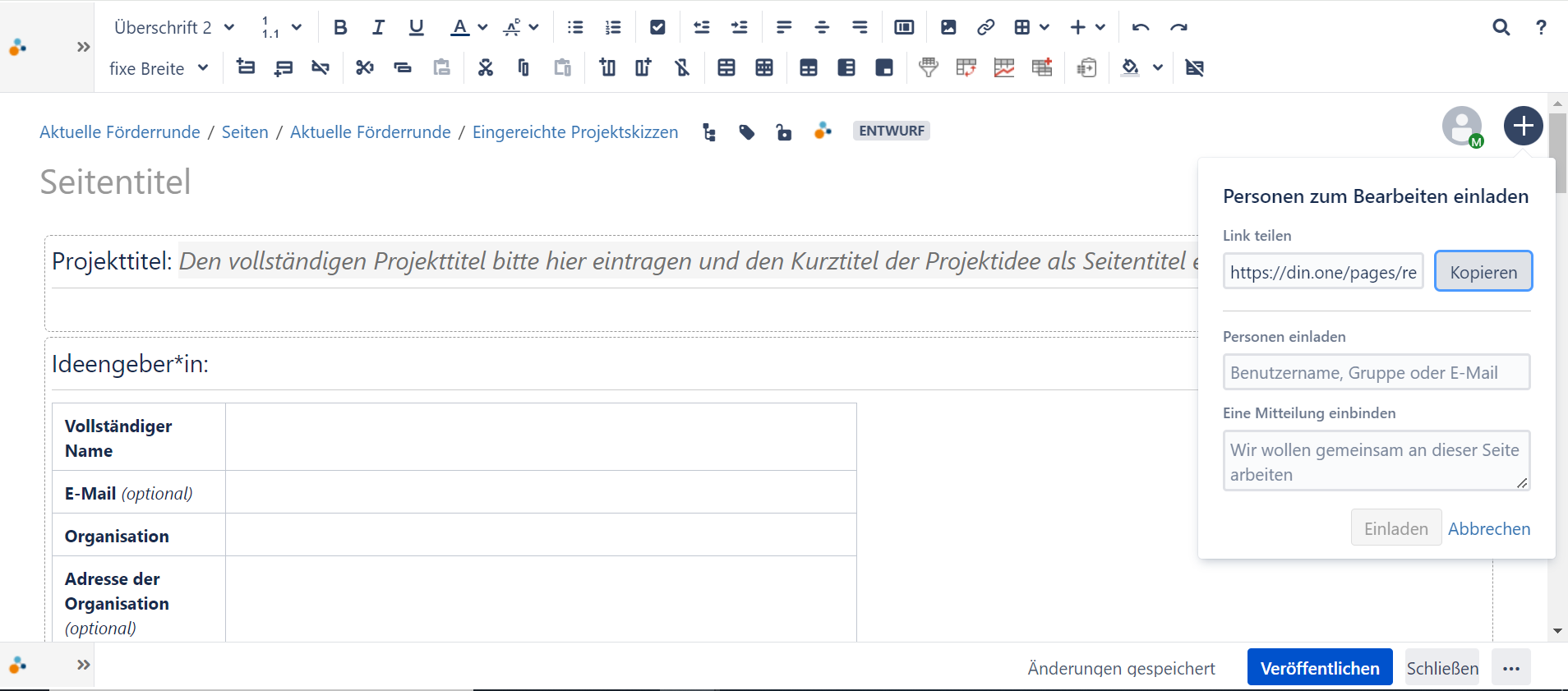Click the undo arrow in the toolbar
This screenshot has width=1568, height=691.
(x=1140, y=27)
